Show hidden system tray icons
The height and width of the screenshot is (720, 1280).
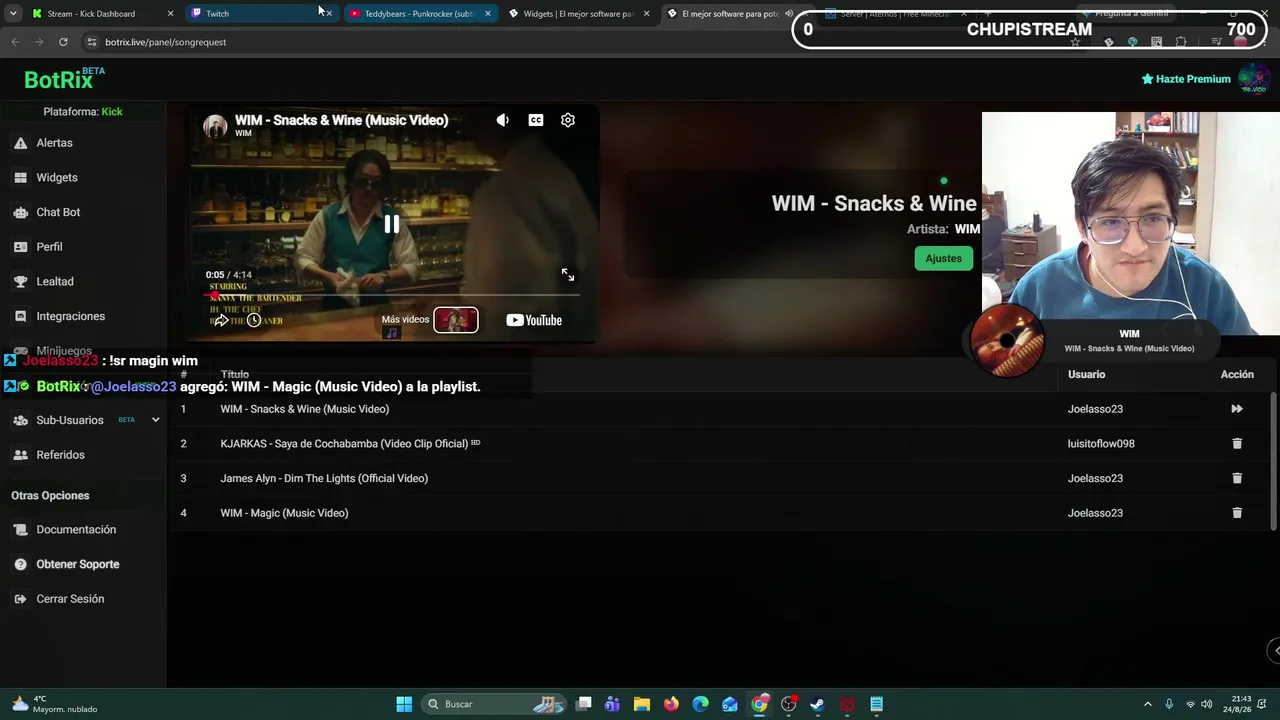coord(1147,704)
